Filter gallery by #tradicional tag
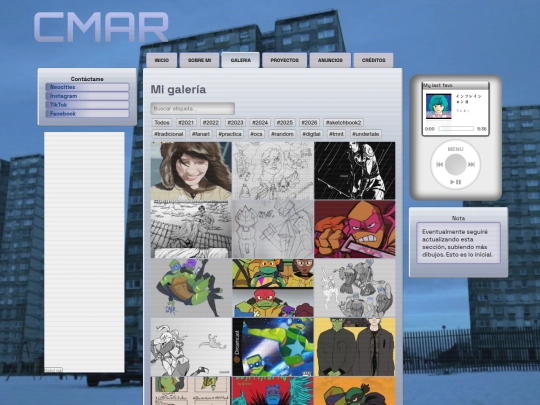Viewport: 540px width, 405px height. [169, 134]
